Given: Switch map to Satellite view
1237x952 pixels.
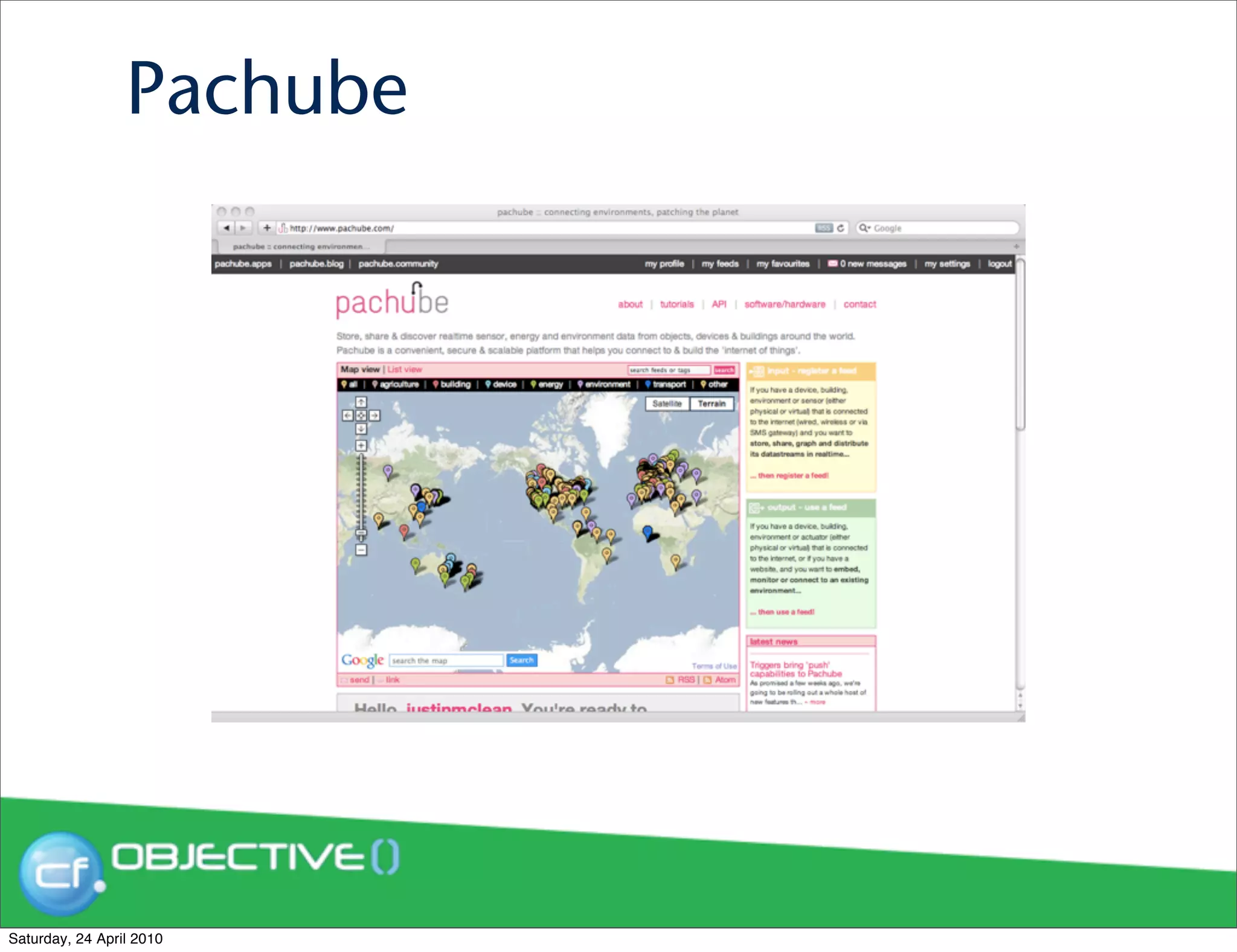Looking at the screenshot, I should click(667, 404).
